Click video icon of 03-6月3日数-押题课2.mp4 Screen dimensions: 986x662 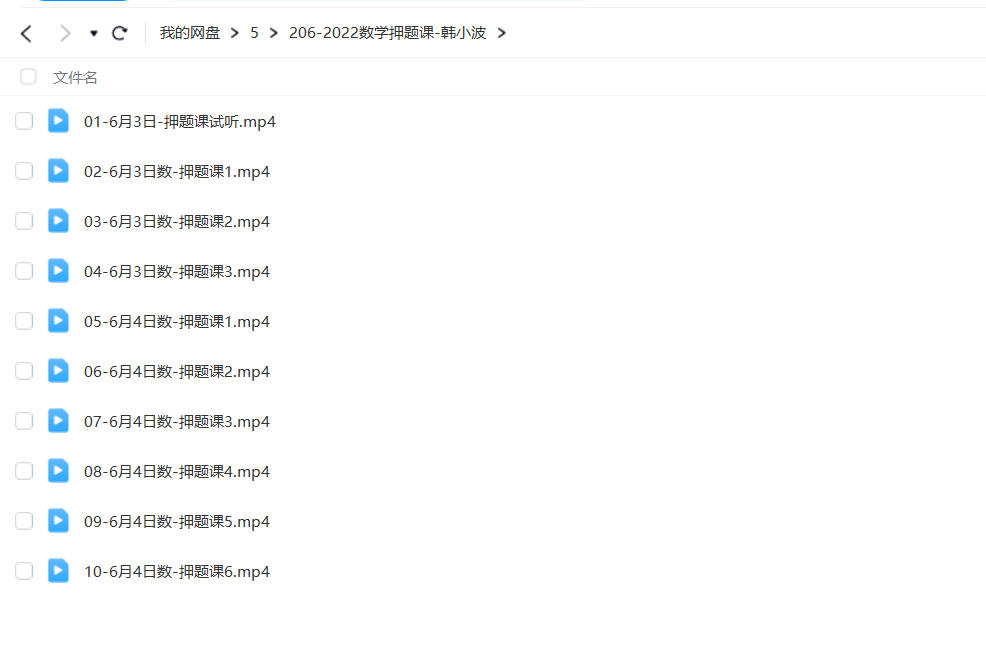[58, 221]
